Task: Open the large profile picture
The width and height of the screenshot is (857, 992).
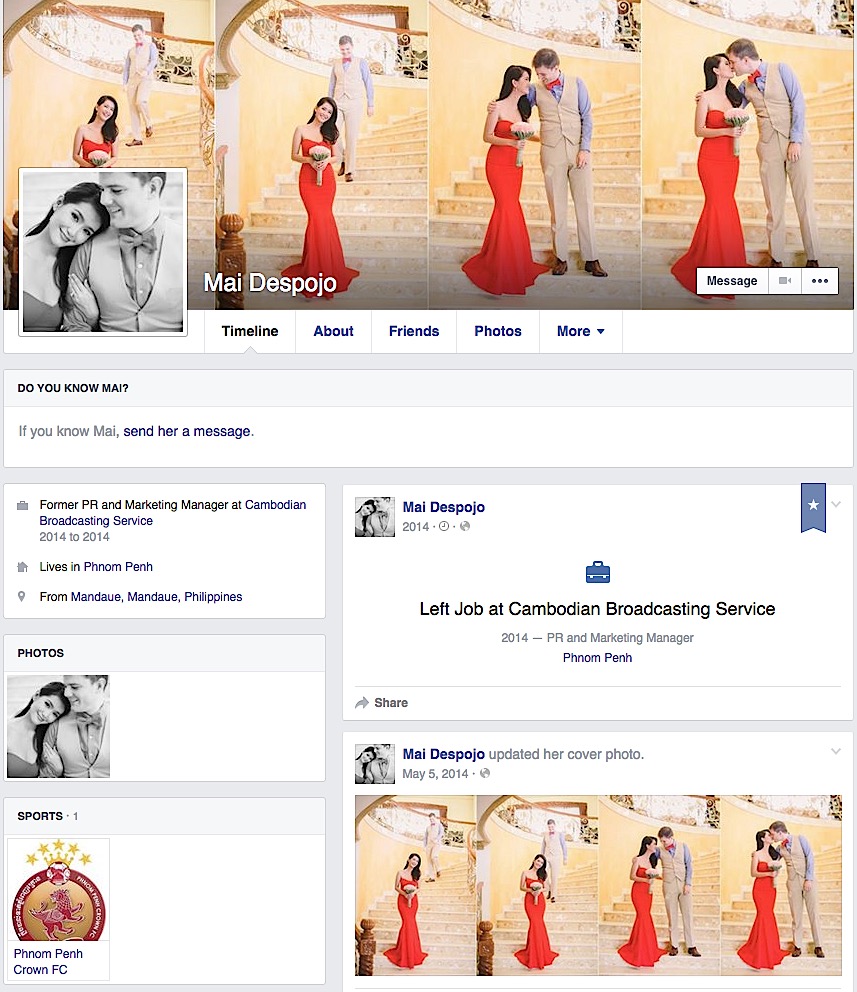Action: (x=103, y=252)
